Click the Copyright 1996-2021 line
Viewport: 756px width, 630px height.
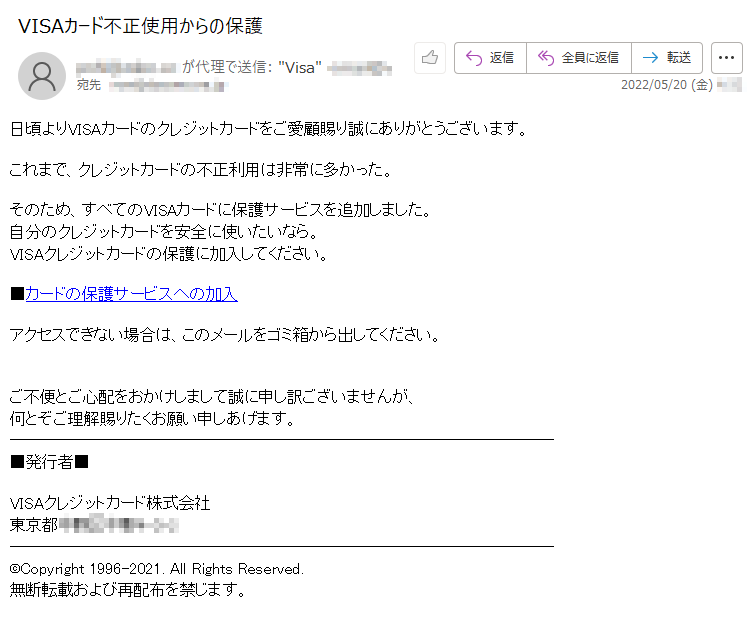157,569
